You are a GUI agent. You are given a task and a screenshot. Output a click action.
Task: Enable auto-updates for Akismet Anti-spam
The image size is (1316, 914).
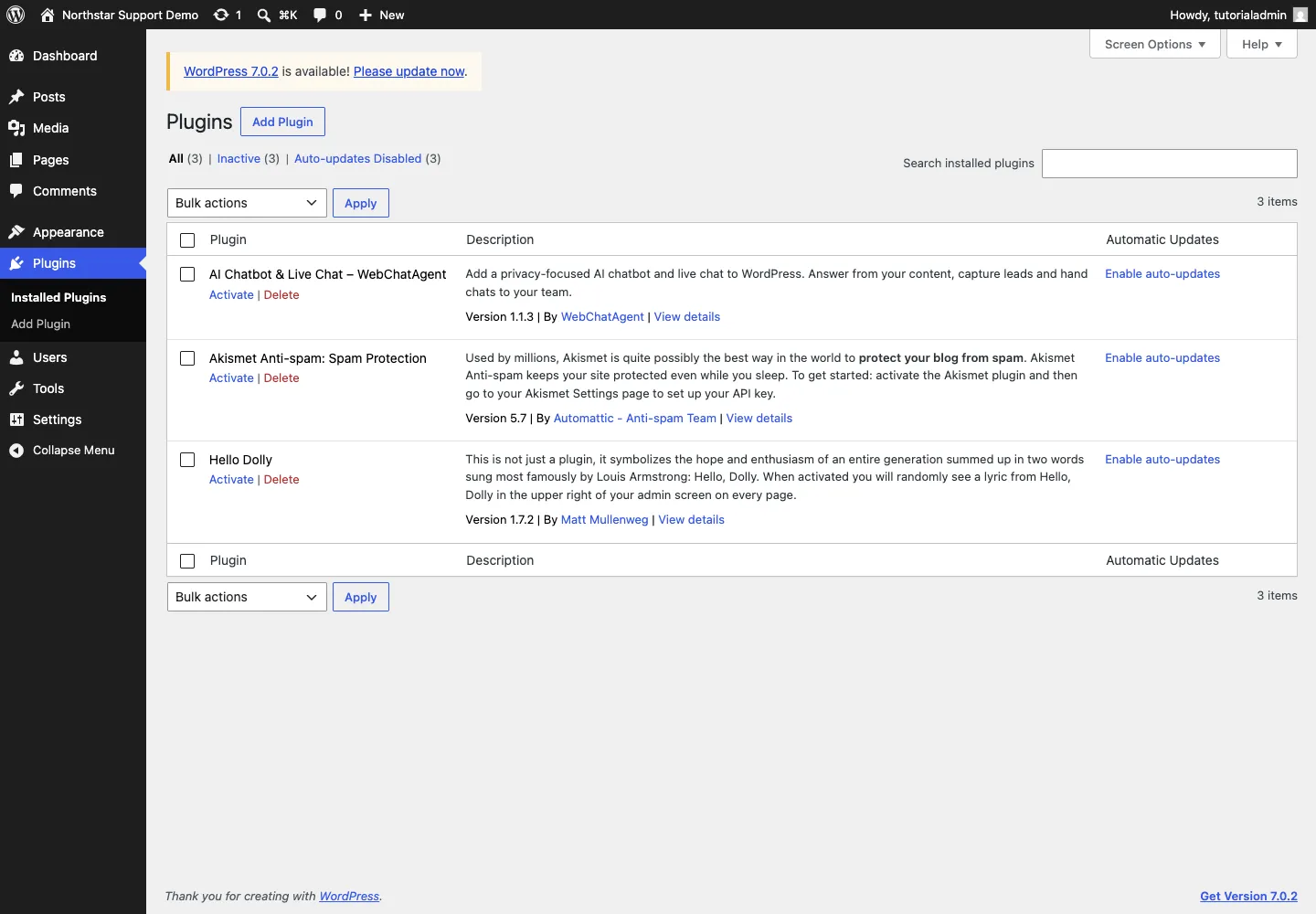(x=1162, y=357)
